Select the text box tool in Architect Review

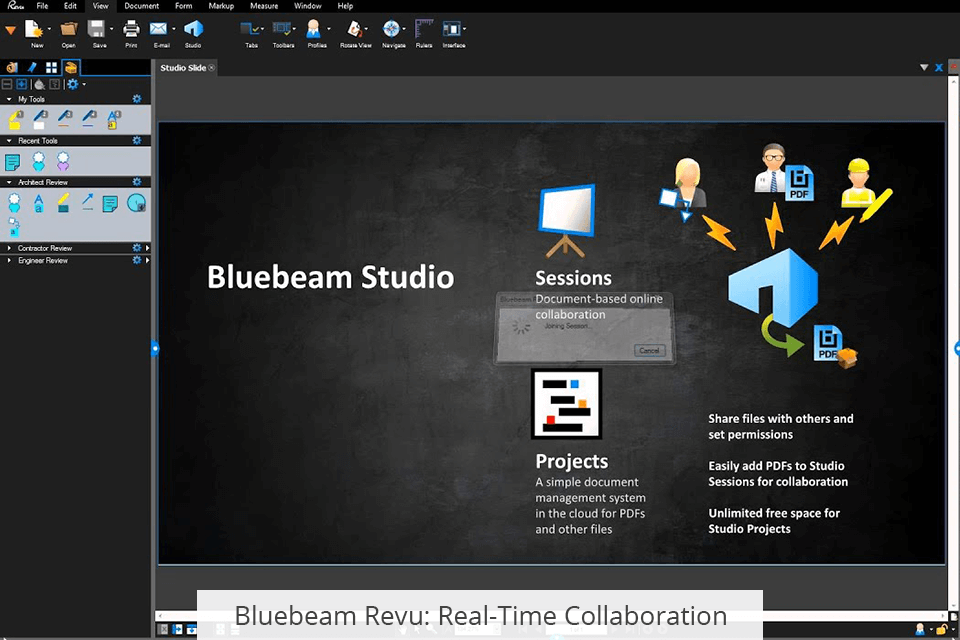tap(39, 203)
